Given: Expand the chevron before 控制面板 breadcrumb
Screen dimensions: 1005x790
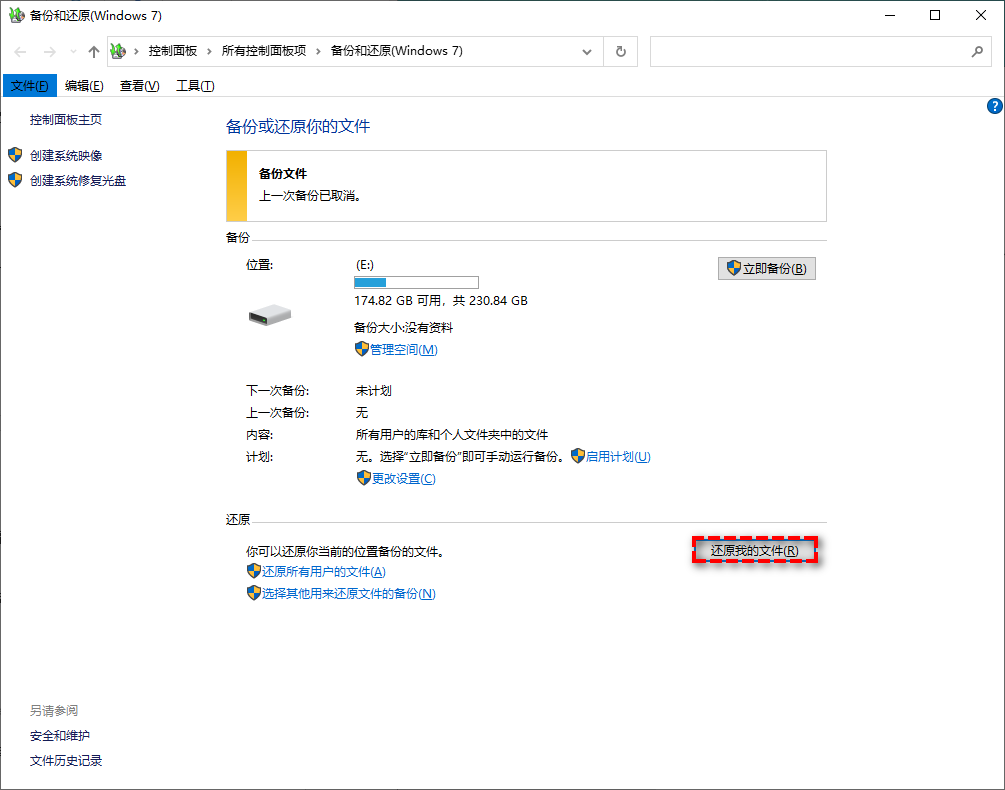Looking at the screenshot, I should (136, 52).
